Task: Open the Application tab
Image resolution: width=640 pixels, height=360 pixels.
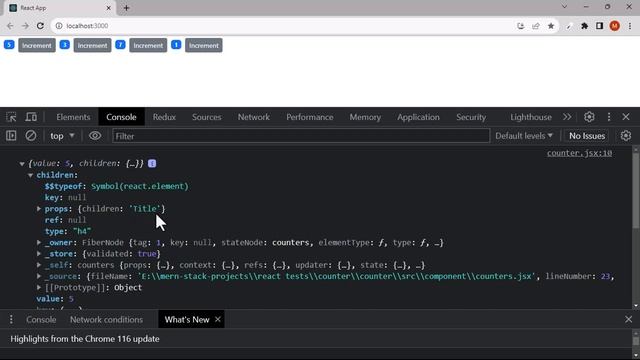Action: pyautogui.click(x=418, y=117)
